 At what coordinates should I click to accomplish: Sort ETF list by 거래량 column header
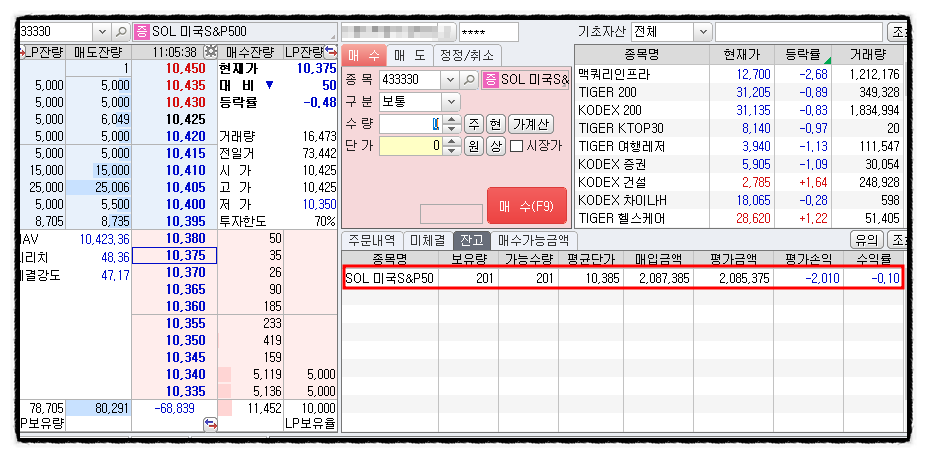867,56
